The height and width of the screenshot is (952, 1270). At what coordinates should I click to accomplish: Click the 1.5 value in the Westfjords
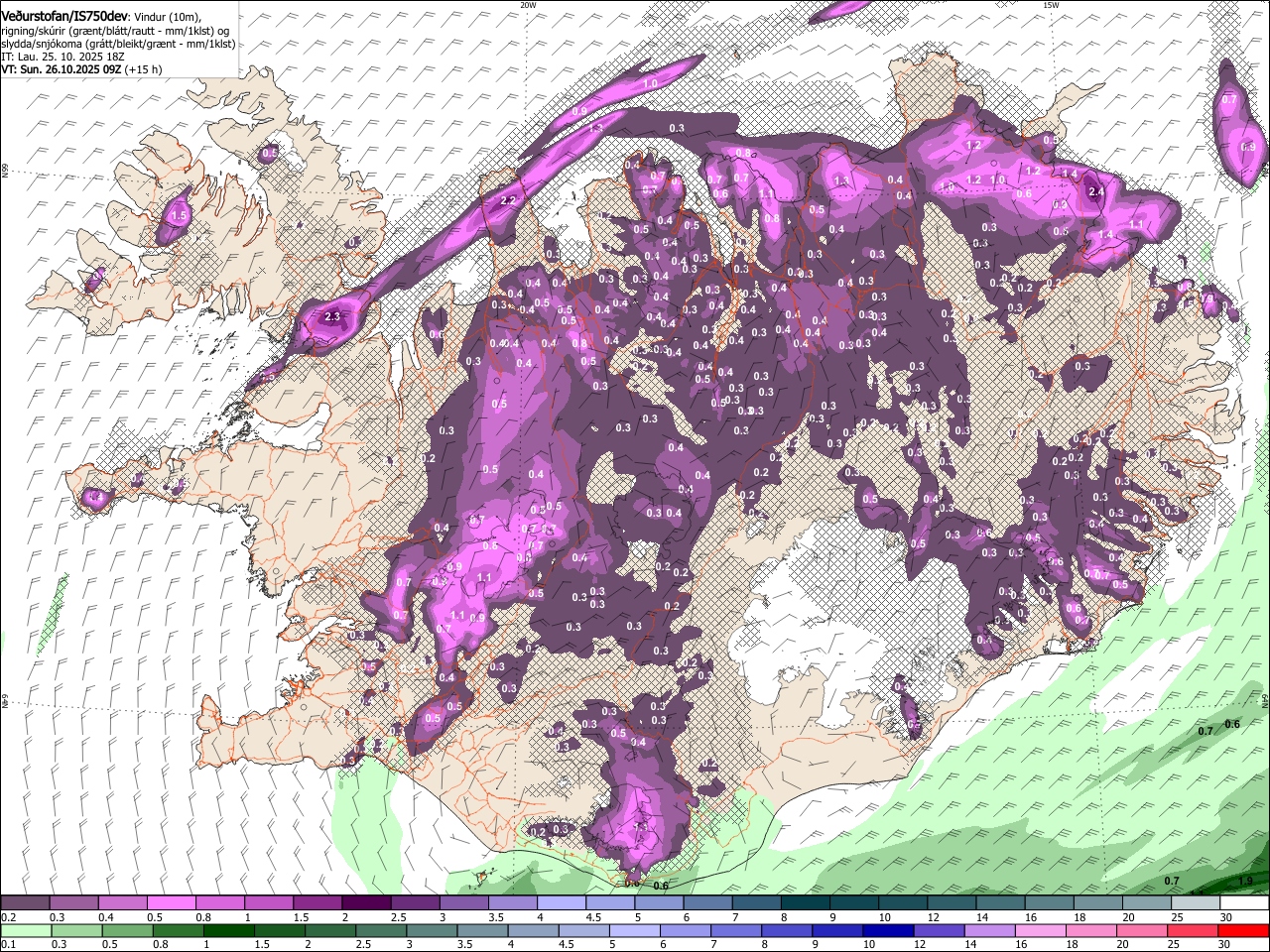(180, 215)
